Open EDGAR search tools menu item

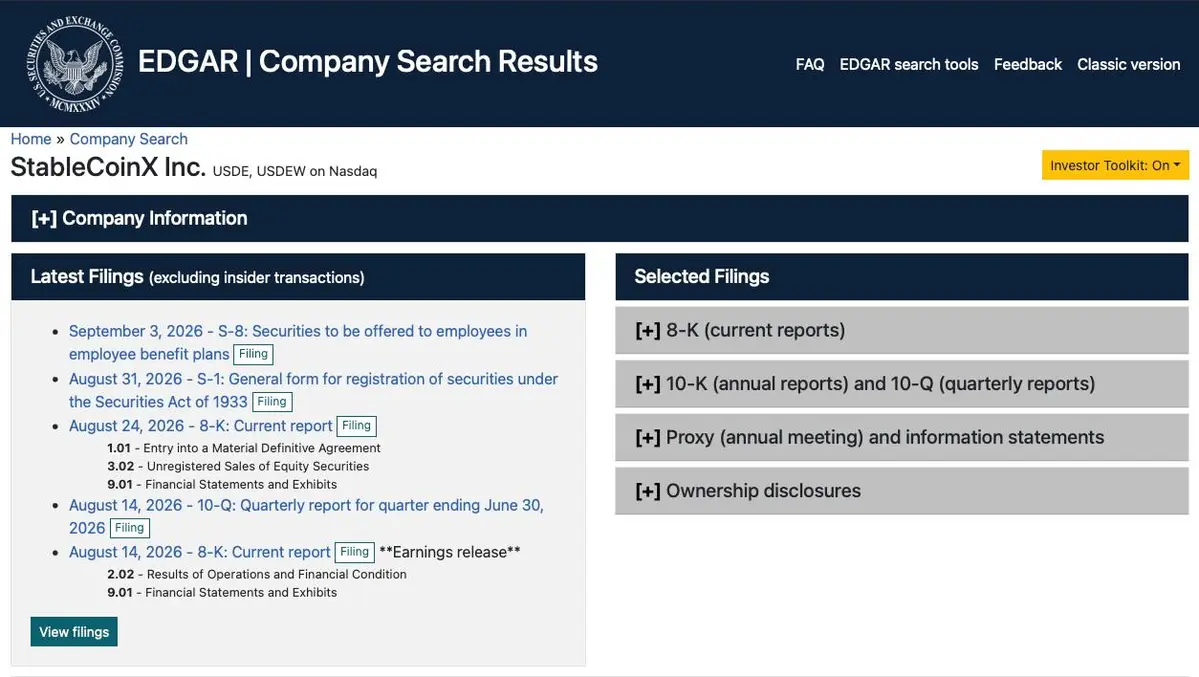(x=908, y=64)
